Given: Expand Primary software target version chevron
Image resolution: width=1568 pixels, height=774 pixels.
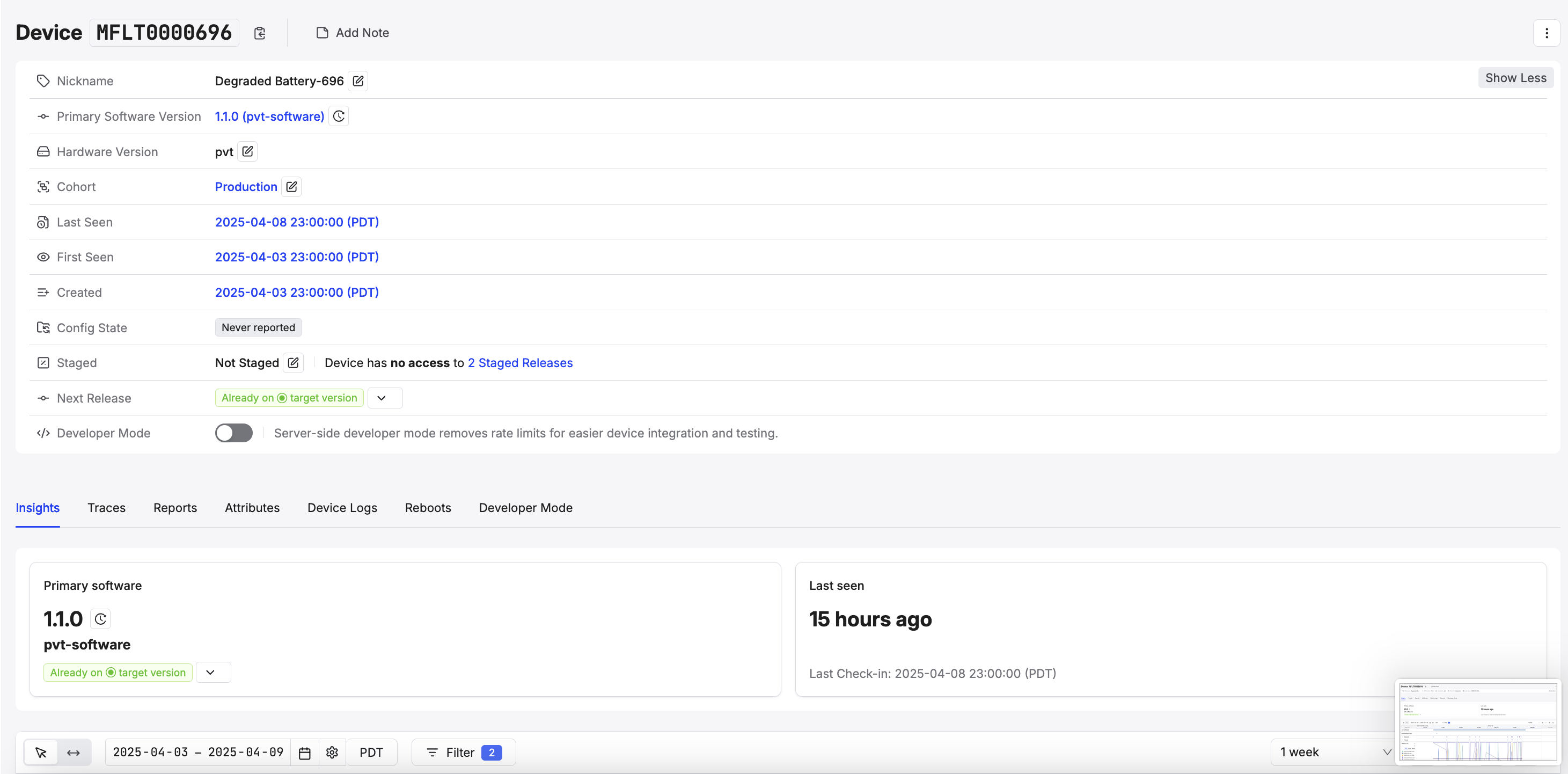Looking at the screenshot, I should (210, 673).
